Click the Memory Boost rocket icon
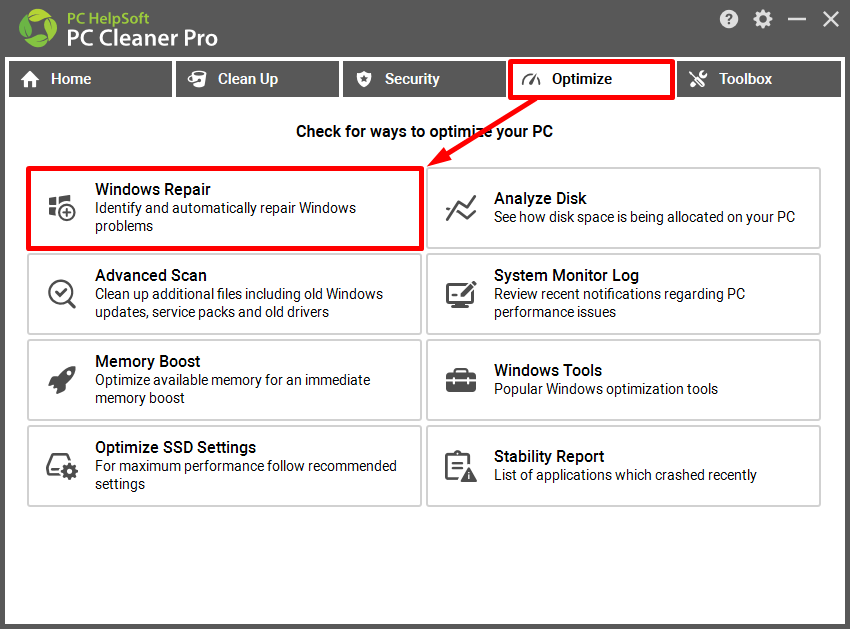Screen dimensions: 850x629 [62, 380]
